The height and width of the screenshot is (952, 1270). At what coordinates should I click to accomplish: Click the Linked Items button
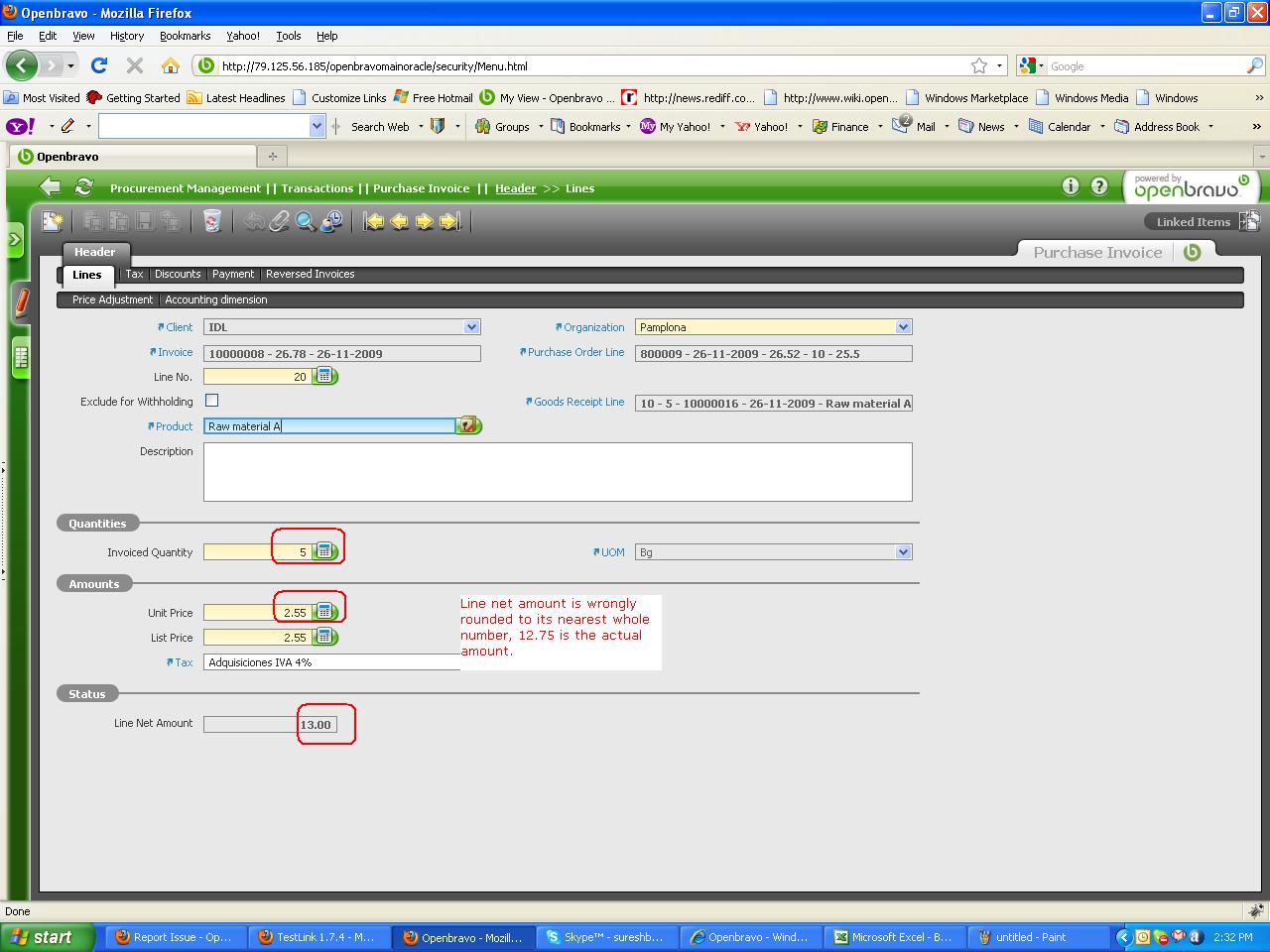1193,222
